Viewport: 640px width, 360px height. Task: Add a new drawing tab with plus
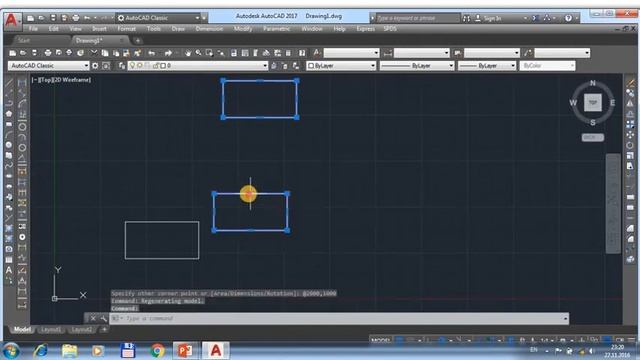(138, 40)
